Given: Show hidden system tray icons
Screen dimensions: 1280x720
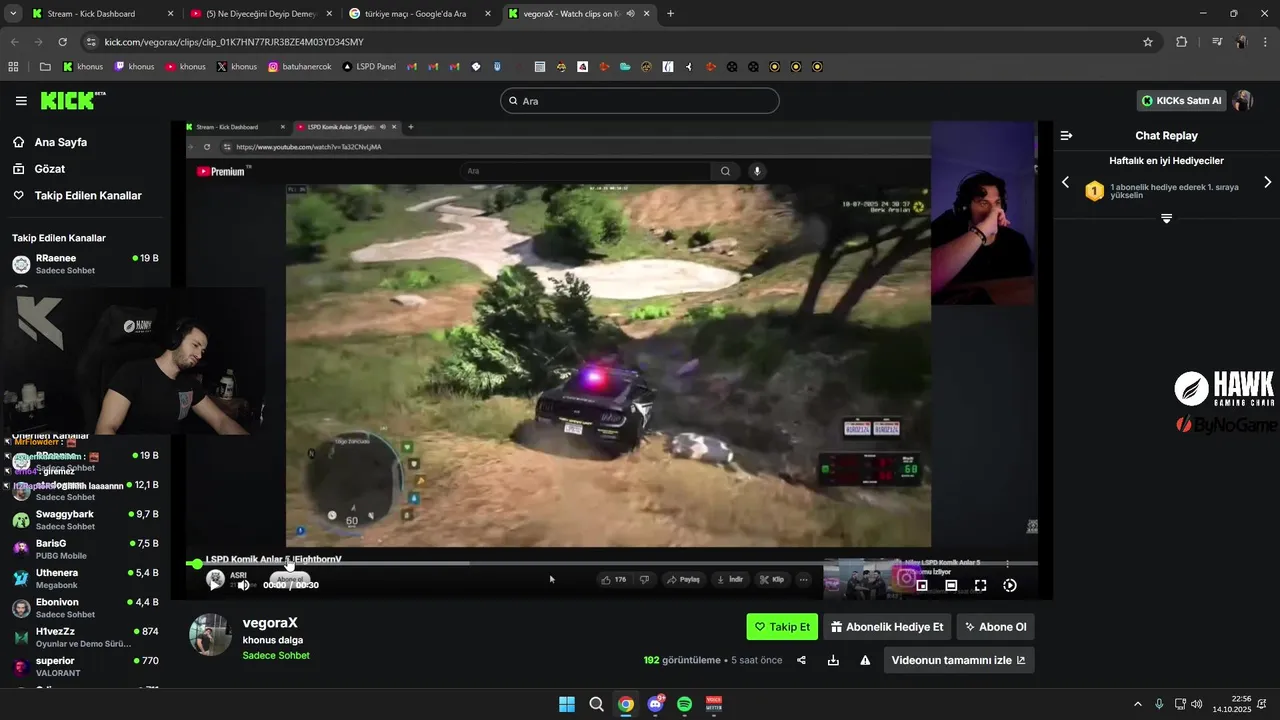Looking at the screenshot, I should point(1137,704).
